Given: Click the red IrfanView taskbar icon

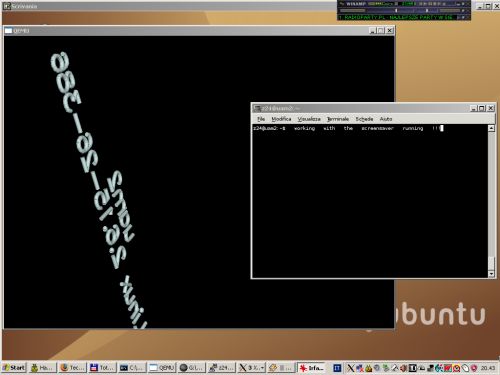Looking at the screenshot, I should [x=303, y=368].
